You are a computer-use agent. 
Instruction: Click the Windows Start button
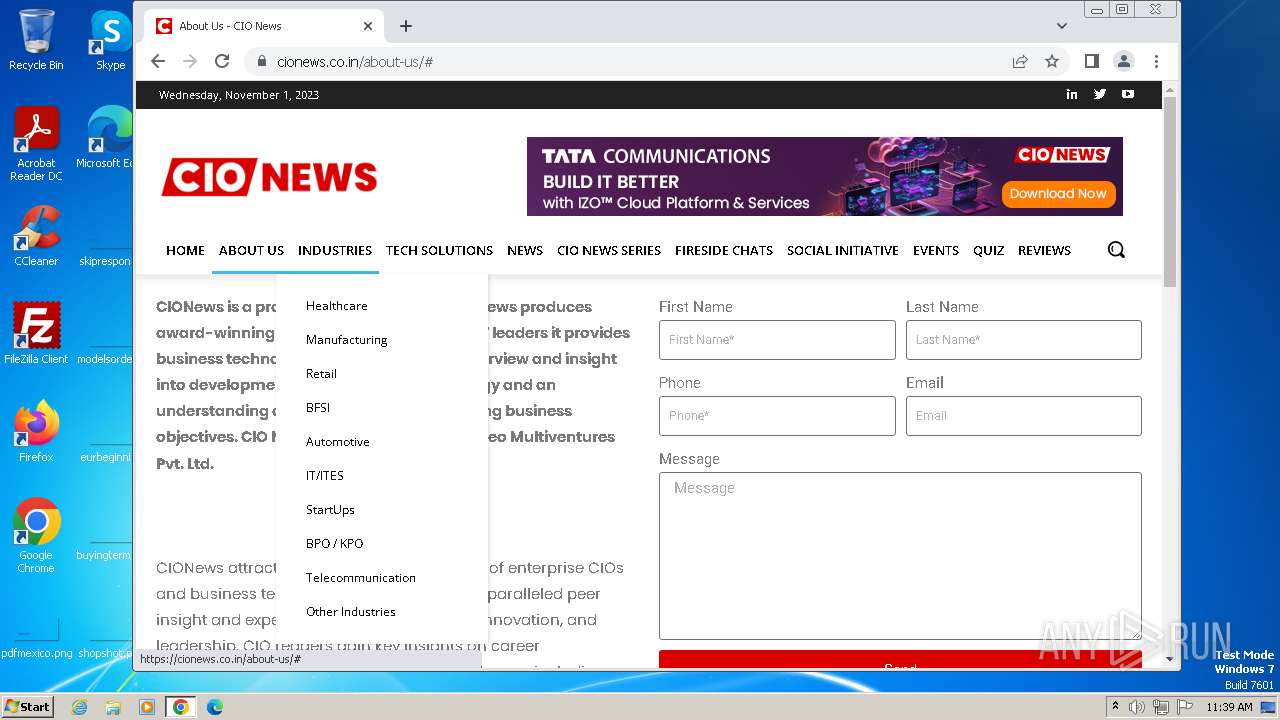[x=27, y=706]
